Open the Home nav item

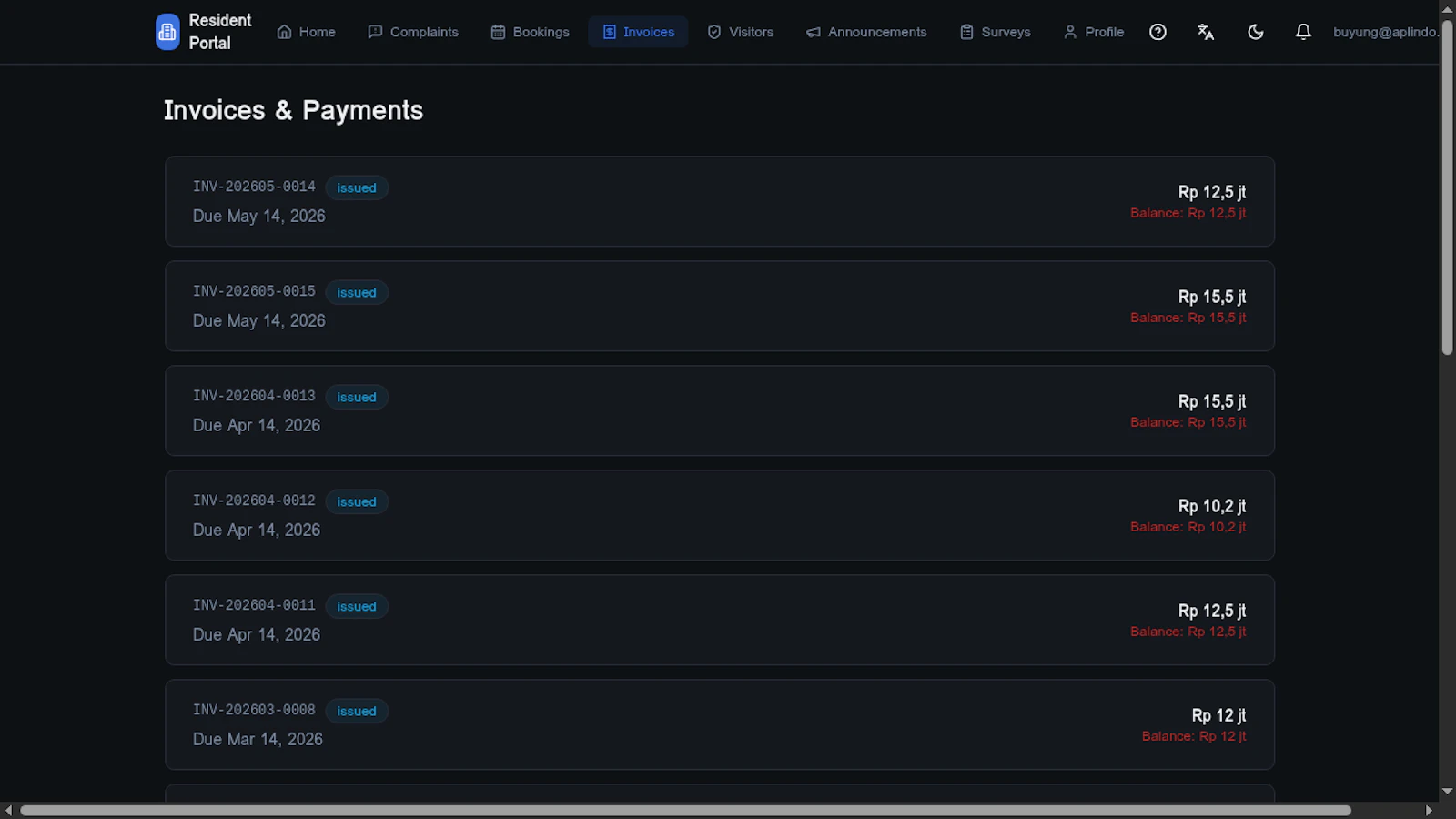tap(306, 32)
